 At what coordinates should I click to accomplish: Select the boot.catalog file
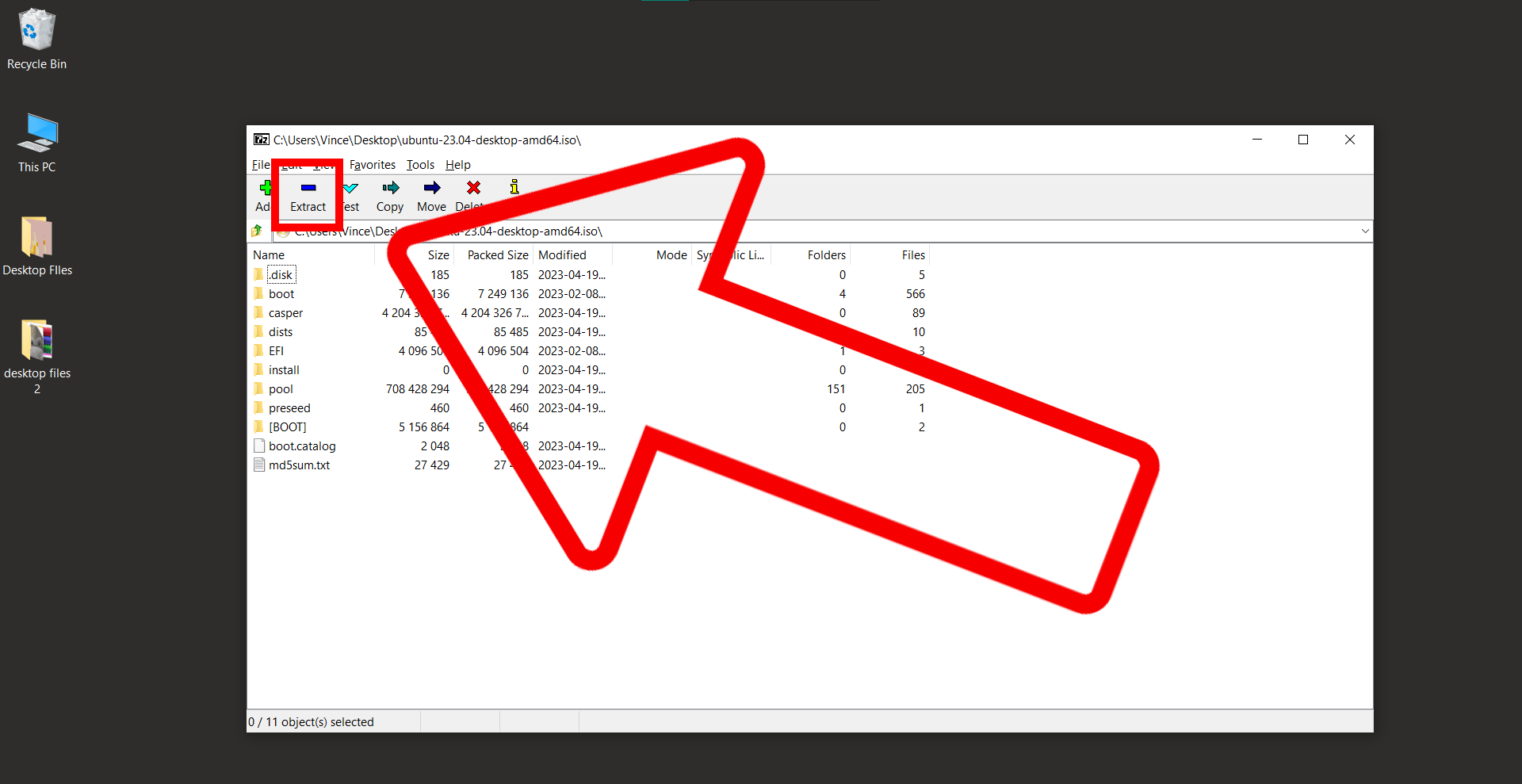coord(302,446)
